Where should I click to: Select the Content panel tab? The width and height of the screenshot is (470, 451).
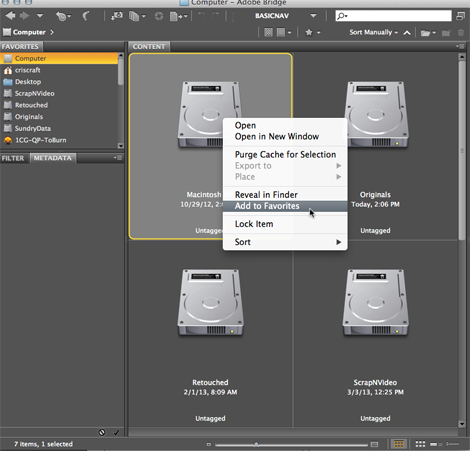(x=149, y=47)
